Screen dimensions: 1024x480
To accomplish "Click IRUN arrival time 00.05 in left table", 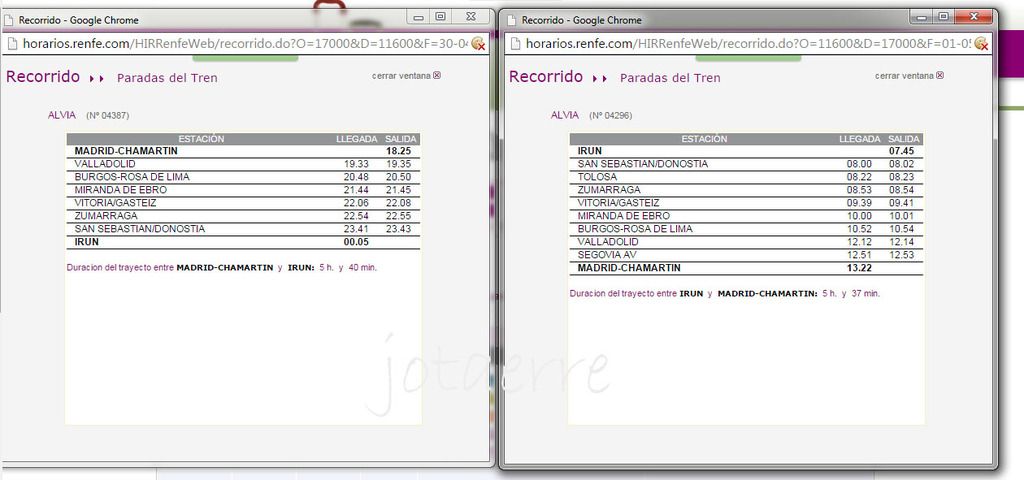I will pos(356,242).
